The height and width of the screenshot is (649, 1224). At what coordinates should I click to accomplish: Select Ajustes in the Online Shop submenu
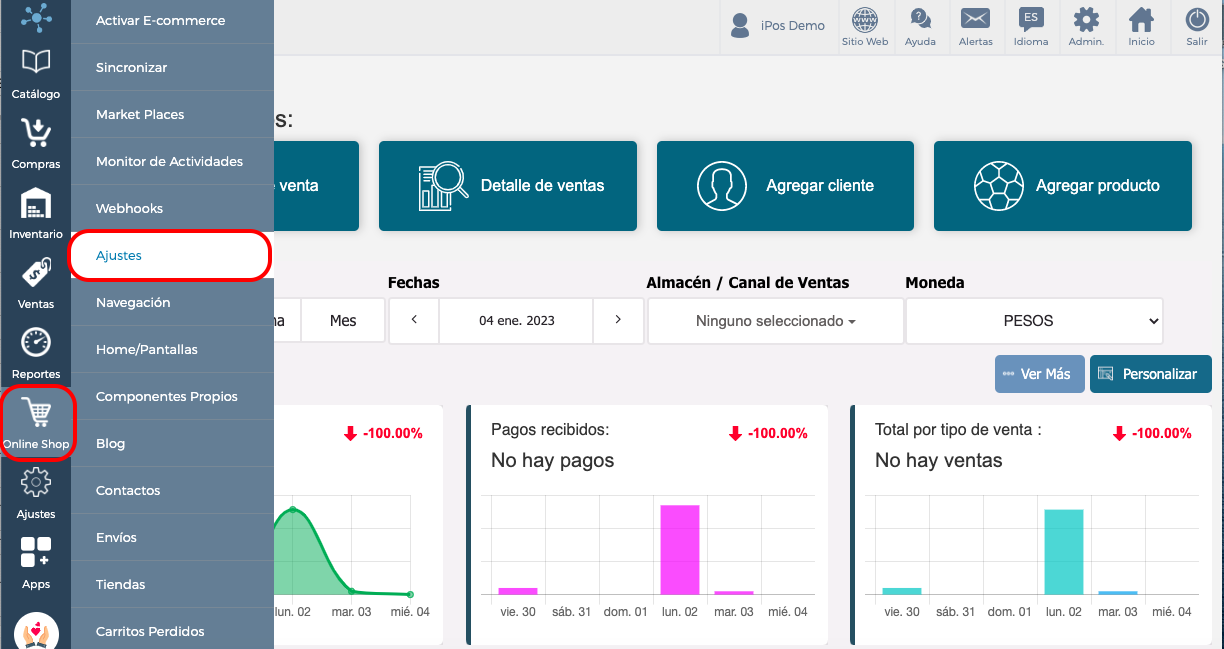[x=170, y=255]
